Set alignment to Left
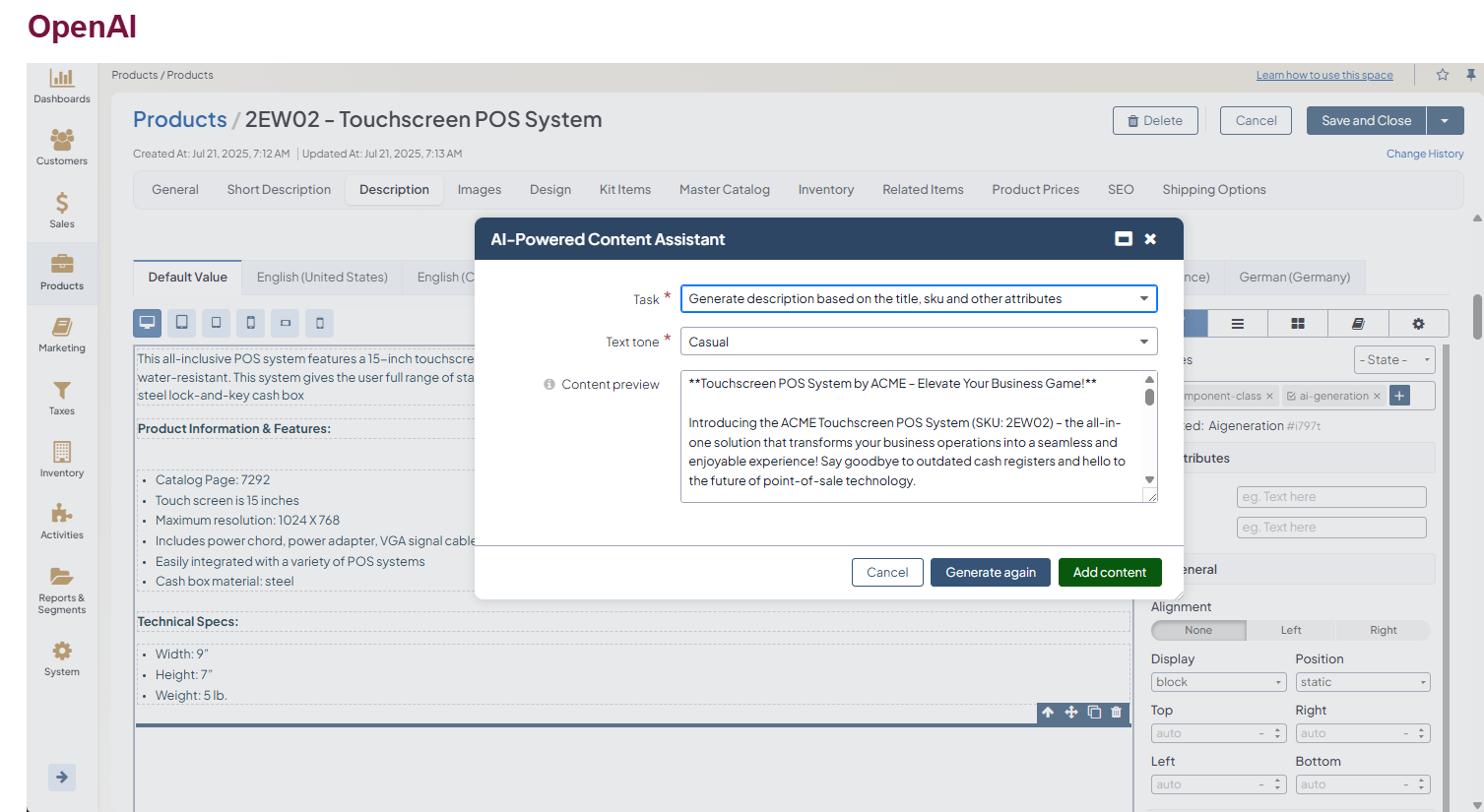This screenshot has width=1484, height=812. tap(1290, 631)
